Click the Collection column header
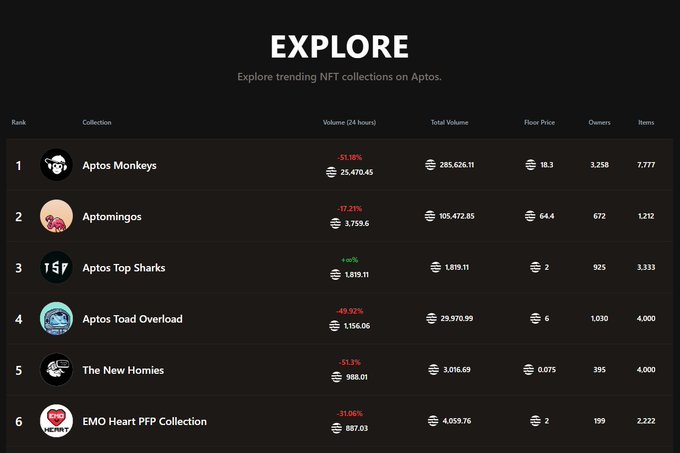Viewport: 680px width, 453px height. coord(97,122)
